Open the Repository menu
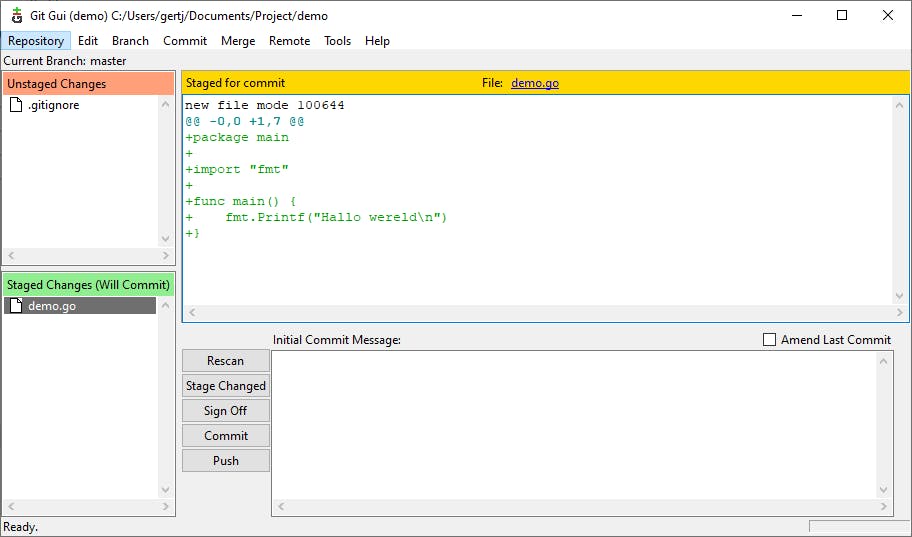The width and height of the screenshot is (912, 537). [35, 41]
